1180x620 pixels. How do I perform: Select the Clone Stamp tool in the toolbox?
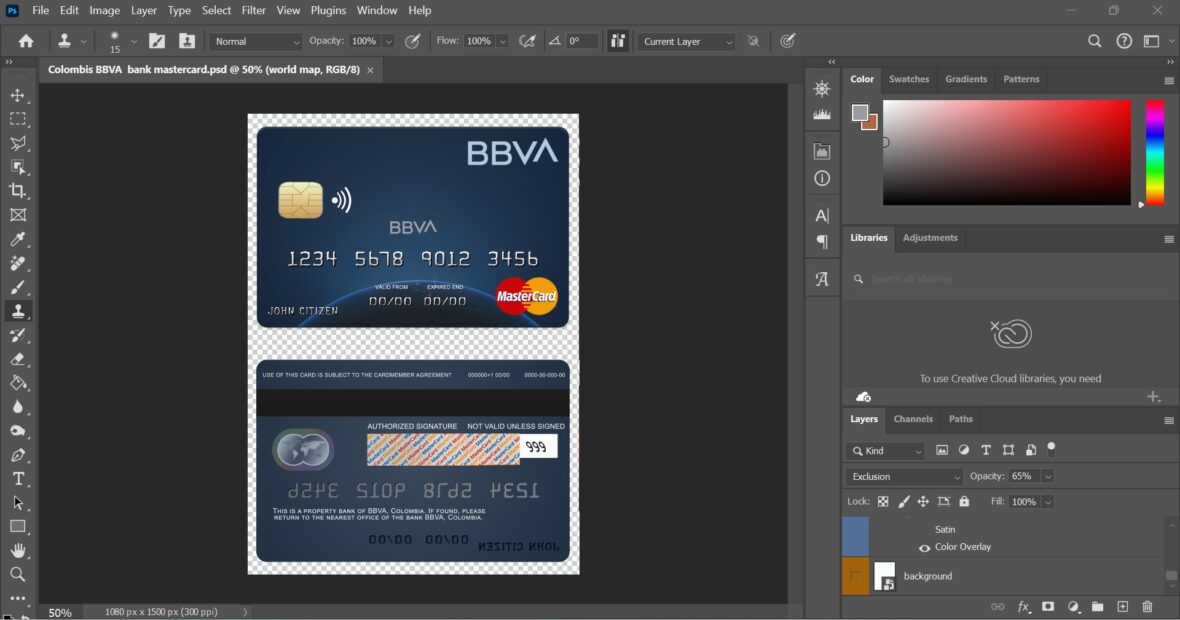pos(17,312)
